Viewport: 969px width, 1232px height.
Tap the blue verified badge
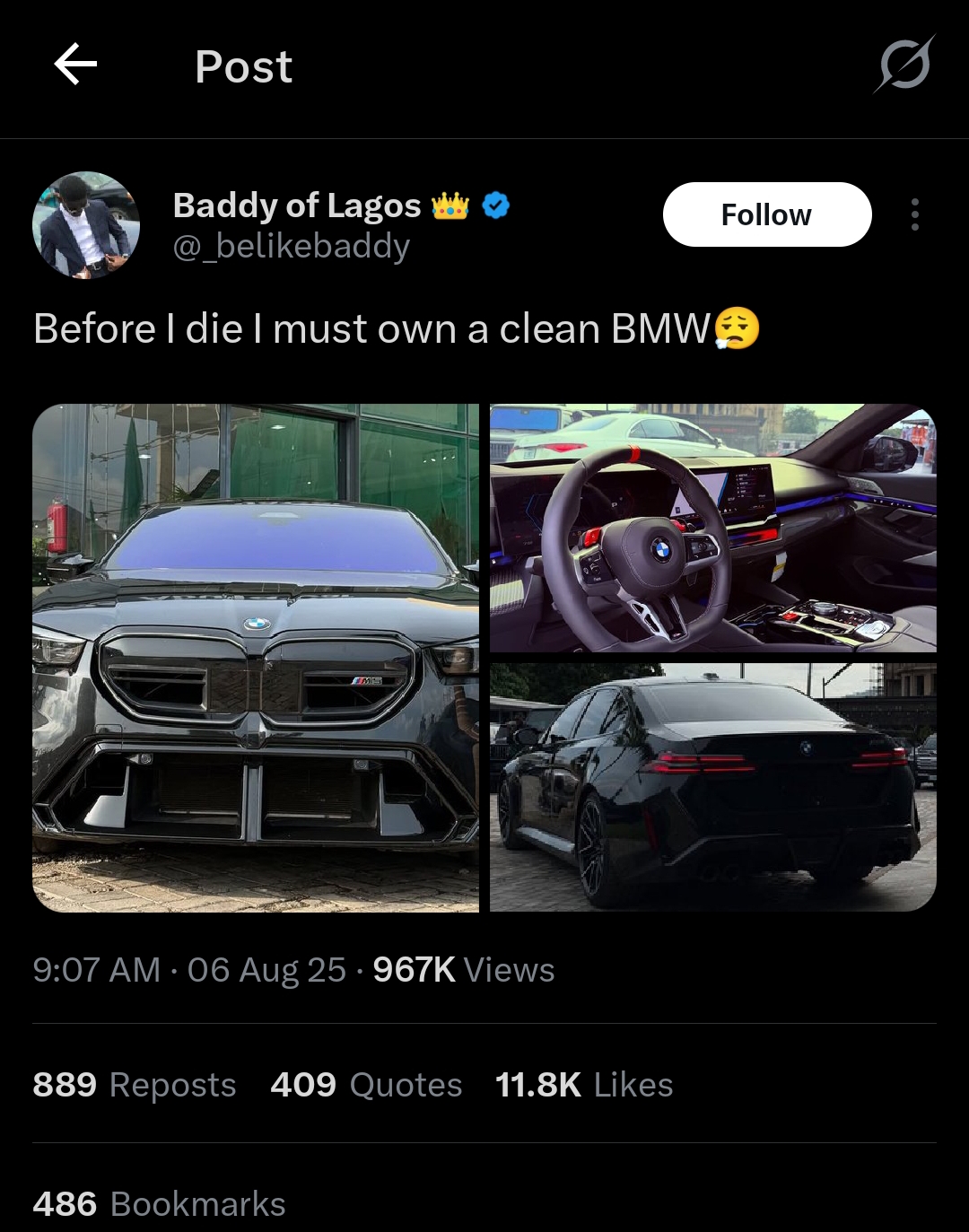496,205
